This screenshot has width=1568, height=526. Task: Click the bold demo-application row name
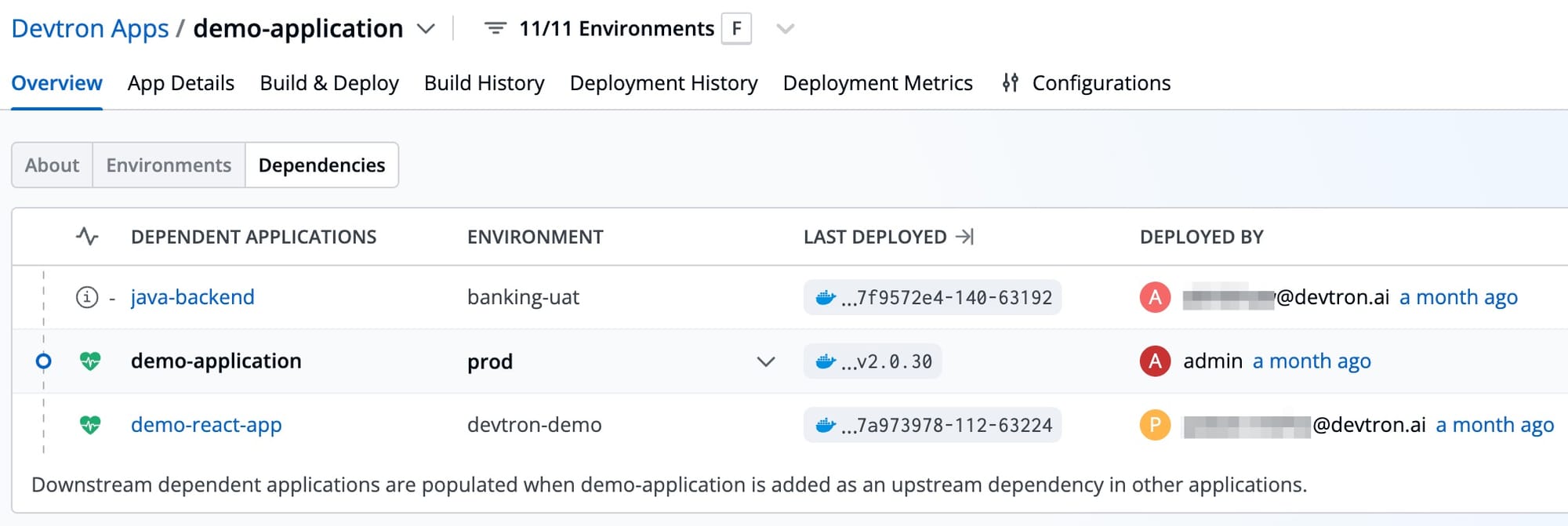click(216, 361)
